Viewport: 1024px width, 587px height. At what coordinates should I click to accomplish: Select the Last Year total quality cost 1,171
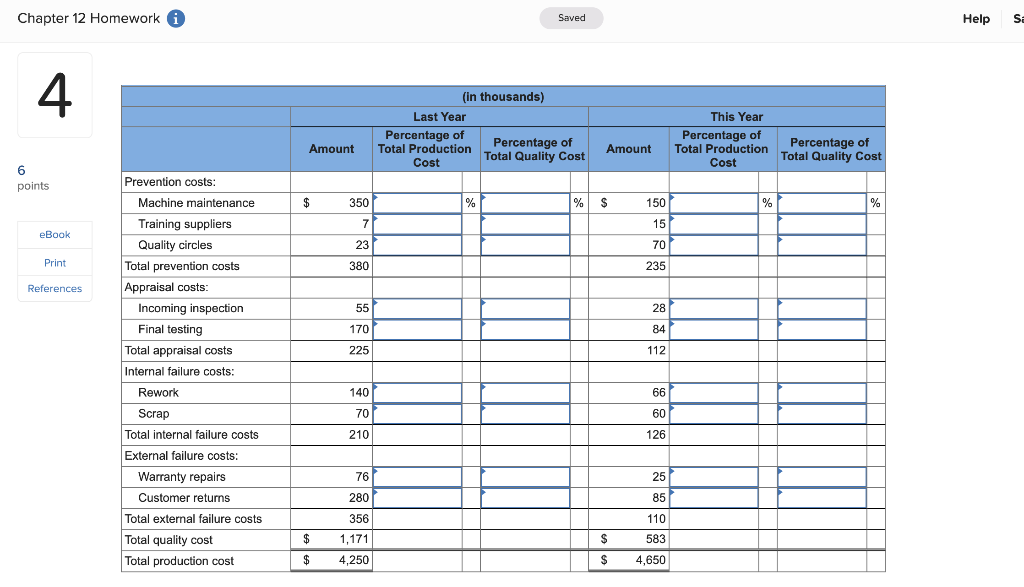(354, 539)
